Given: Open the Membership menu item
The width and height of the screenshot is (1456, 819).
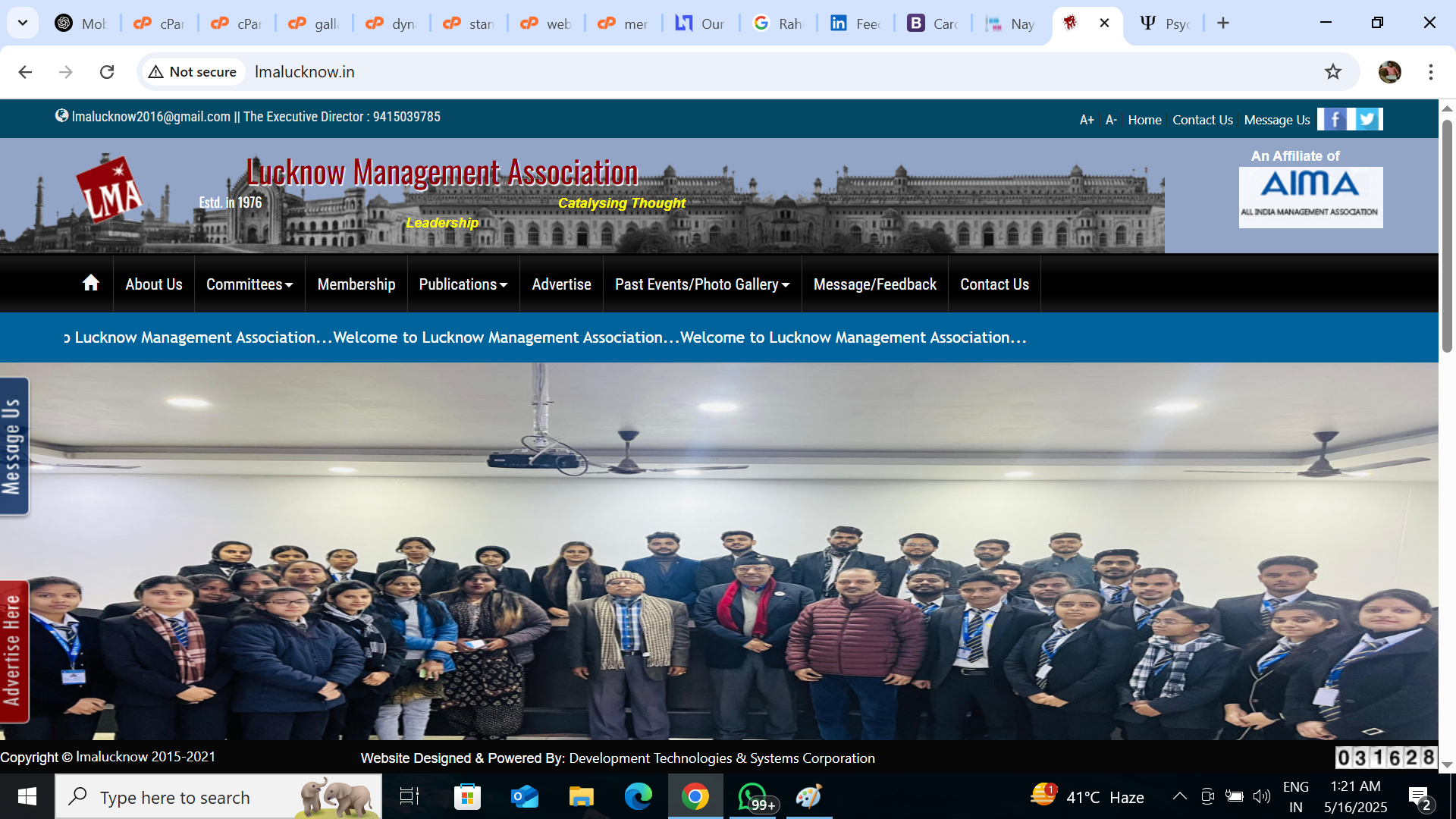Looking at the screenshot, I should click(356, 284).
